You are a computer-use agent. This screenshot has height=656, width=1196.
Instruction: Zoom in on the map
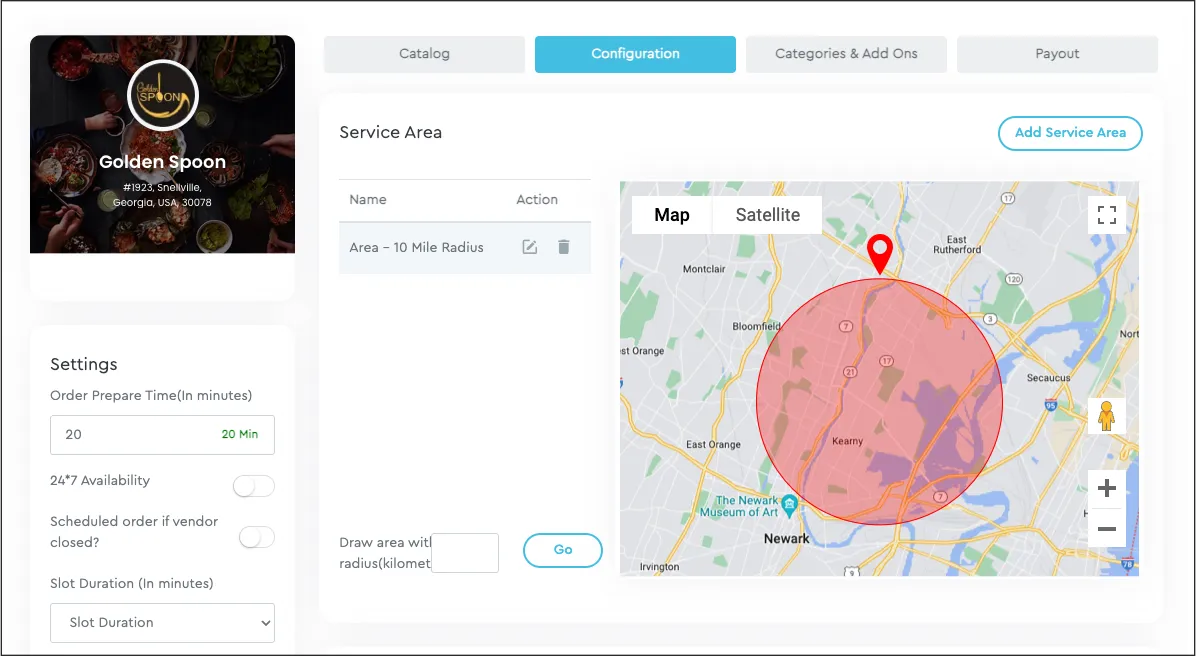point(1106,489)
